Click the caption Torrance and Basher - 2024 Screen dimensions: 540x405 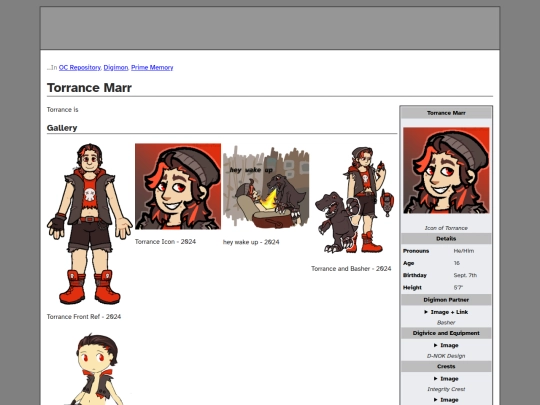(351, 269)
